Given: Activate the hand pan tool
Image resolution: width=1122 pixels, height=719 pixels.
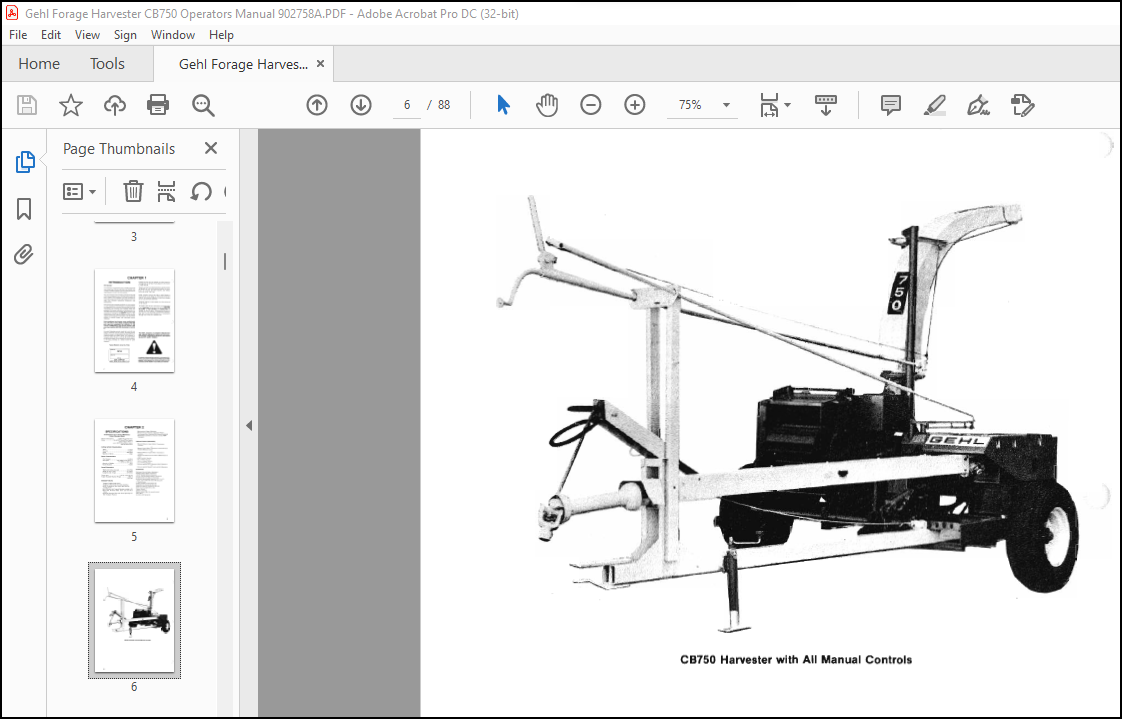Looking at the screenshot, I should coord(547,105).
